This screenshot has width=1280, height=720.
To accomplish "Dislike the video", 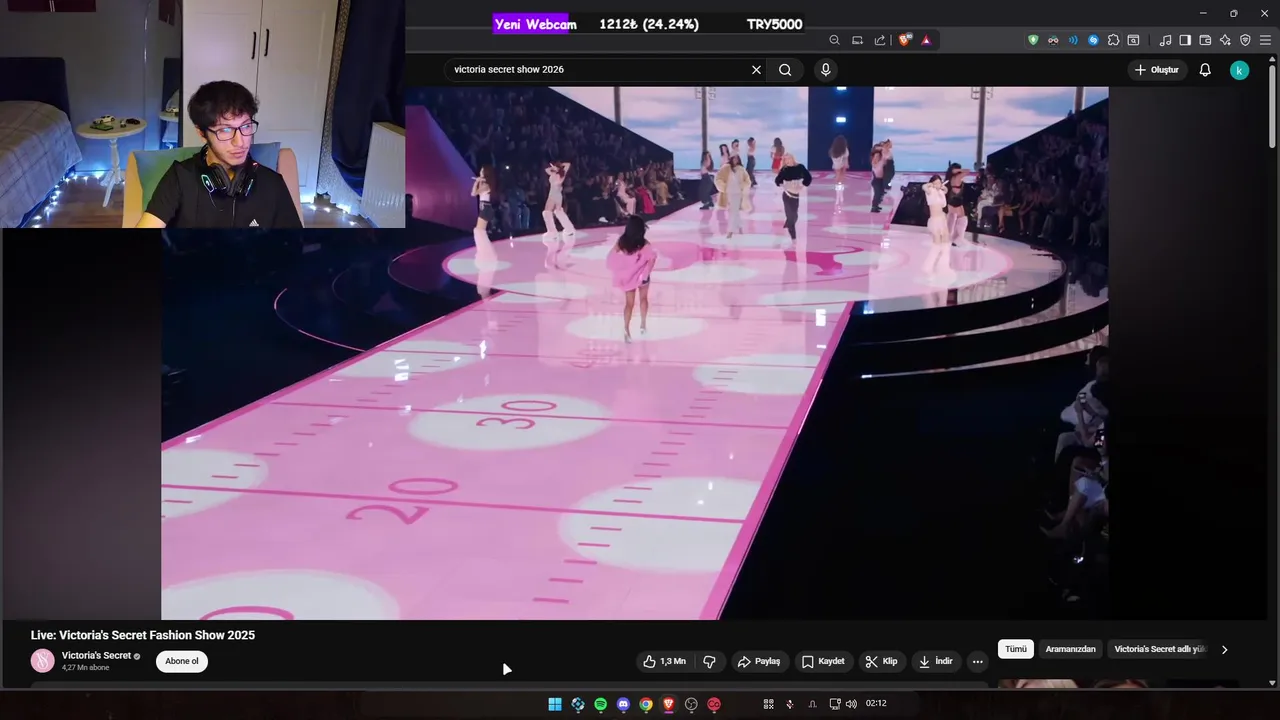I will pos(709,661).
